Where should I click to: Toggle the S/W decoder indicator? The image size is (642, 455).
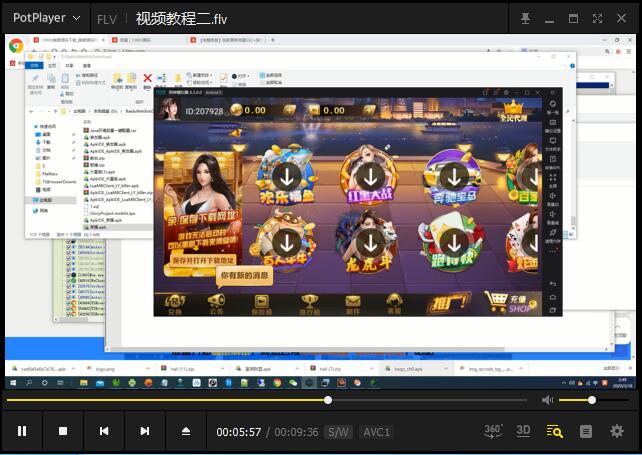coord(338,432)
